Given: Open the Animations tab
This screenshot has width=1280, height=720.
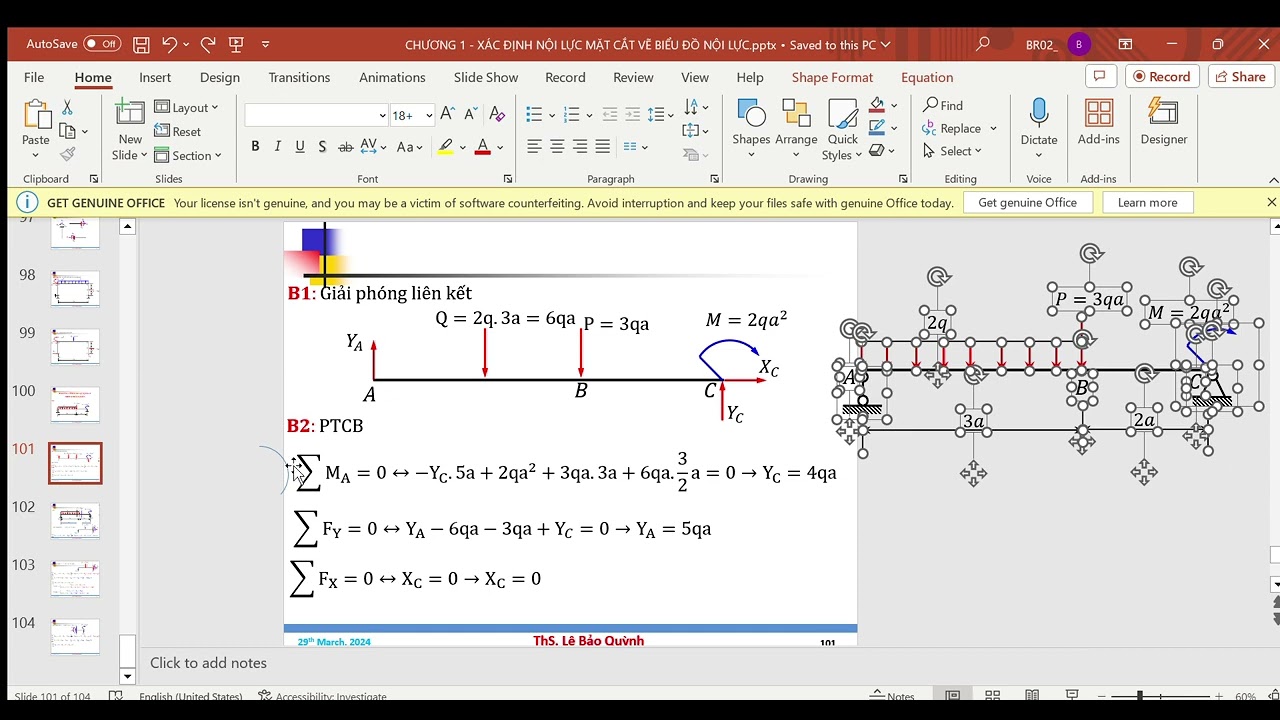Looking at the screenshot, I should point(392,77).
